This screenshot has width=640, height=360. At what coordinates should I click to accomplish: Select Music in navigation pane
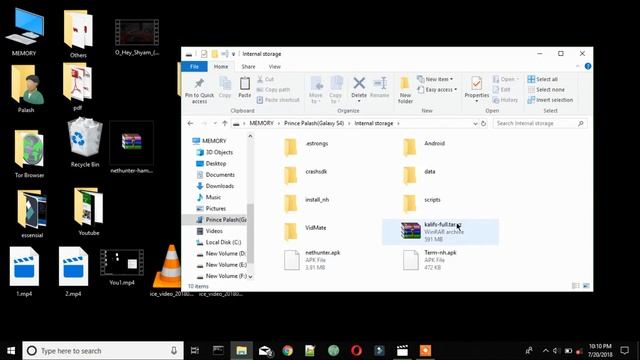213,197
